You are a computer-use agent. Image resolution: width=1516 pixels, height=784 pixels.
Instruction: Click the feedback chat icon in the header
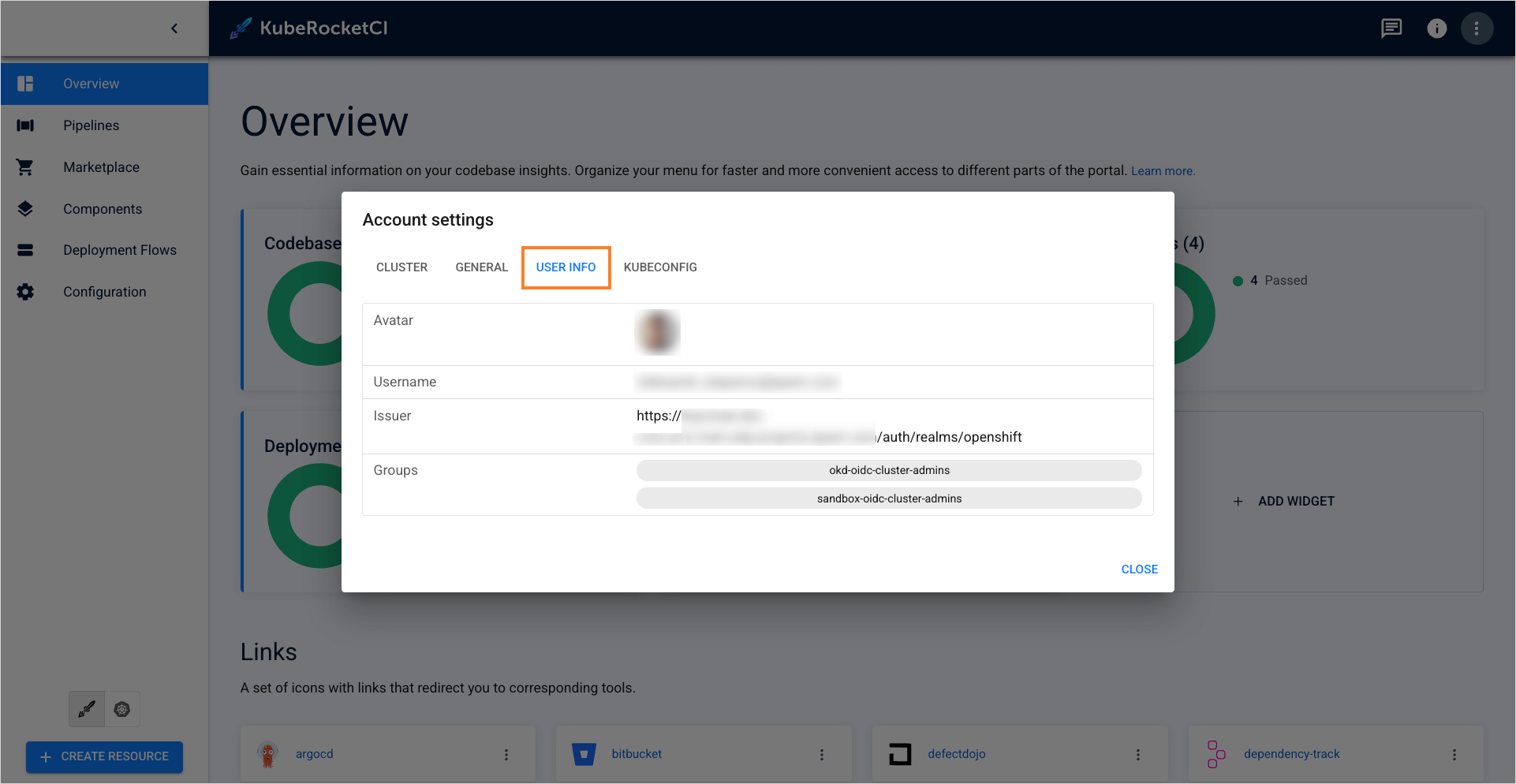1391,28
